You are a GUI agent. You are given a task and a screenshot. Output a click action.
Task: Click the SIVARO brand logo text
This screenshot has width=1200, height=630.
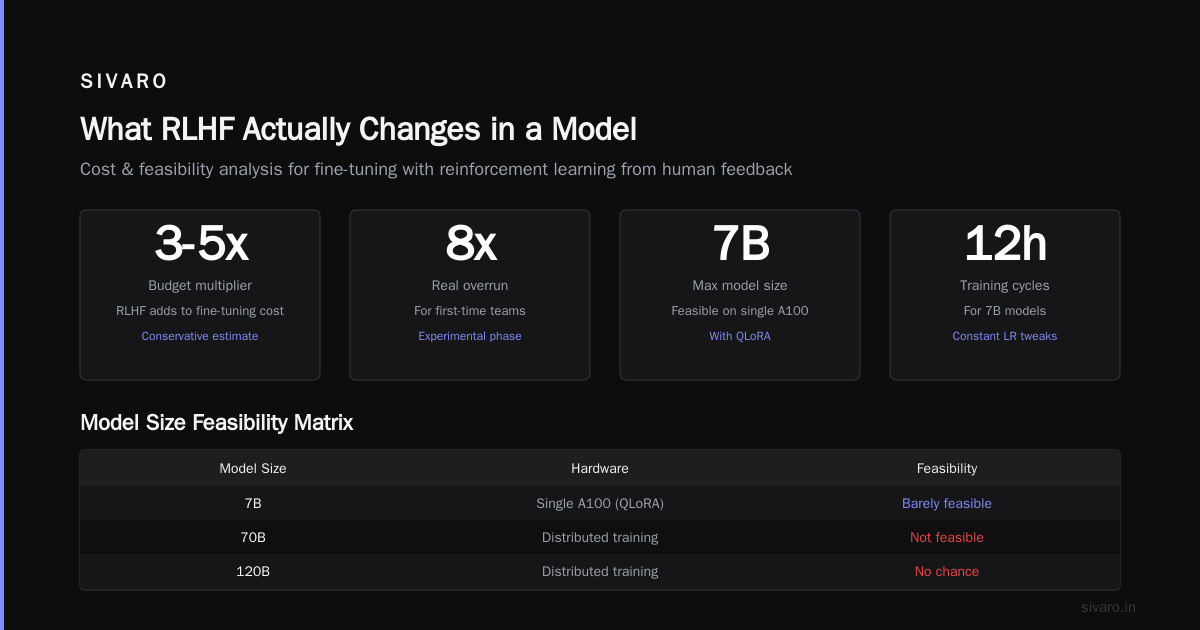[124, 82]
